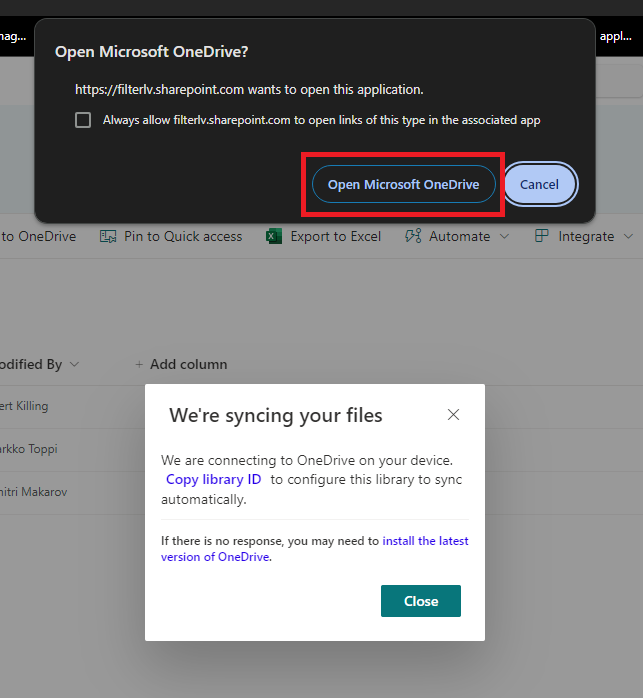The image size is (643, 698).
Task: Click the Open Microsoft OneDrive button
Action: click(x=403, y=184)
